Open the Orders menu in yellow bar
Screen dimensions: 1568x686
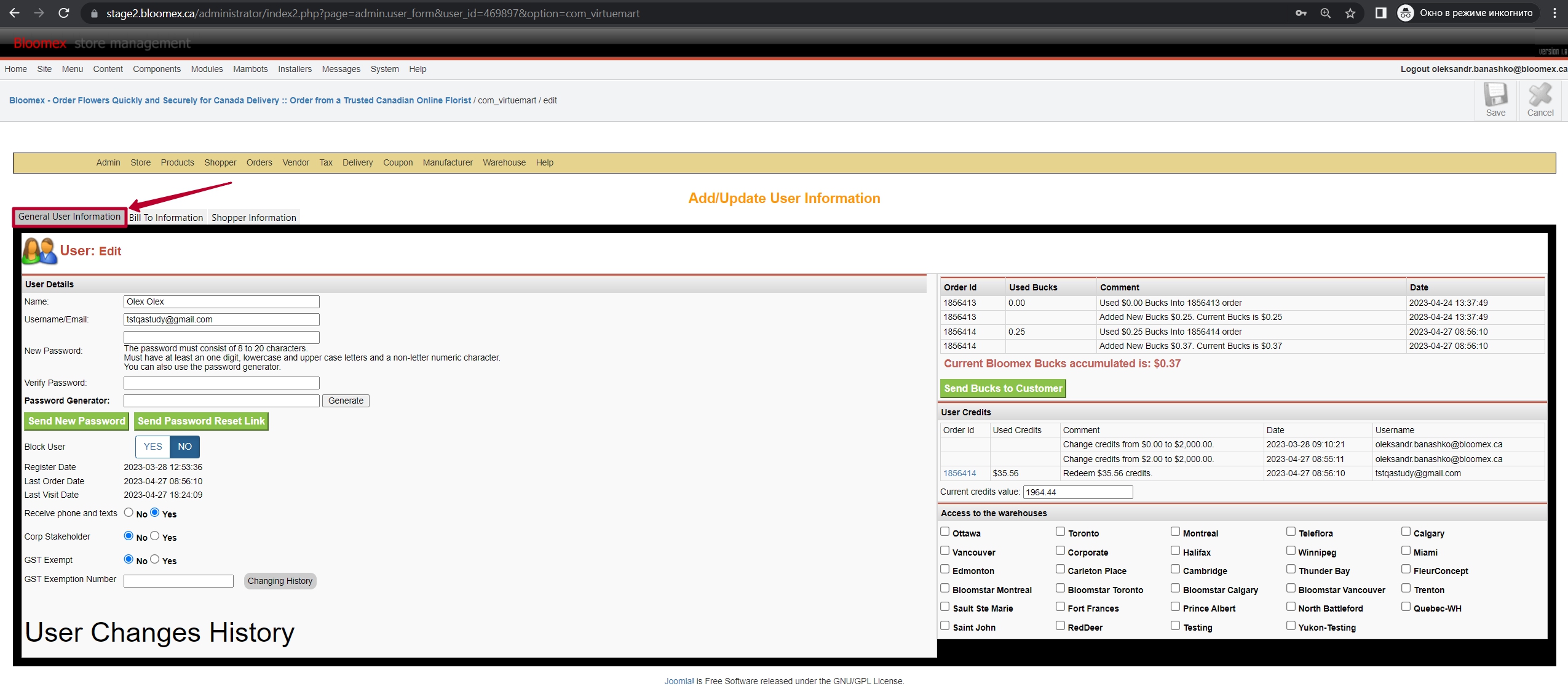point(259,162)
